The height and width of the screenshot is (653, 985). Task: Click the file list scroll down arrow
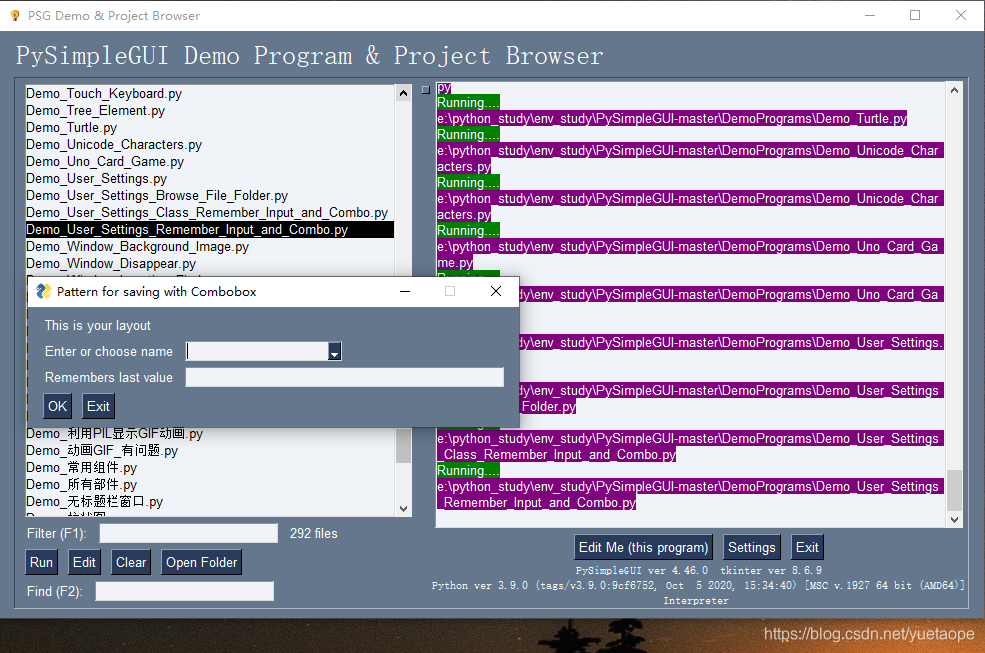(403, 508)
